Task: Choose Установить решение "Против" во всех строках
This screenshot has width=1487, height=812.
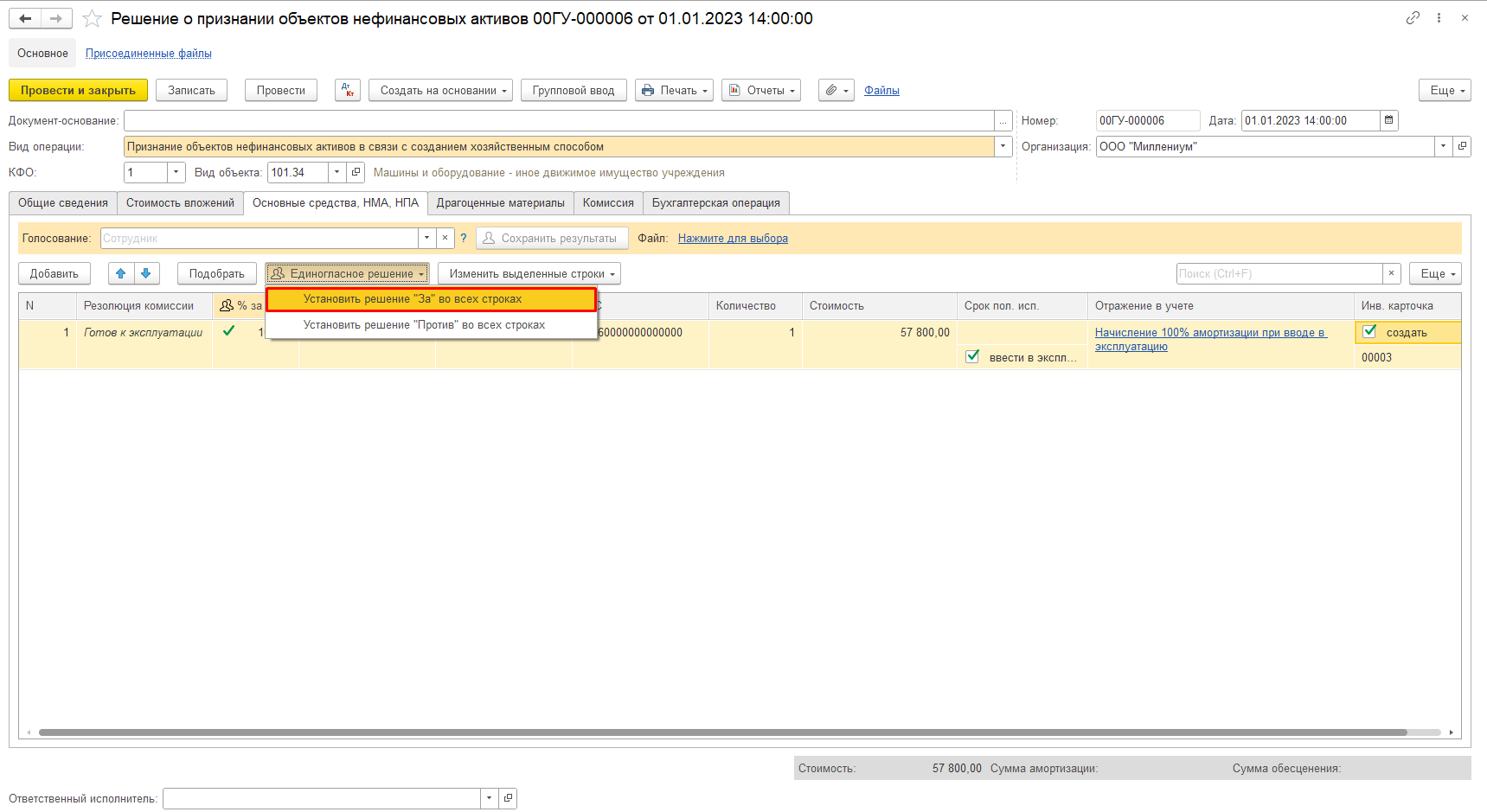Action: tap(431, 325)
